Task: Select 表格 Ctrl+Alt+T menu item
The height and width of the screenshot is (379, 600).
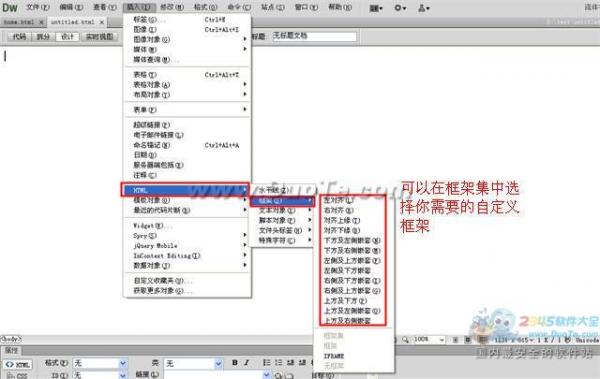Action: coord(188,75)
